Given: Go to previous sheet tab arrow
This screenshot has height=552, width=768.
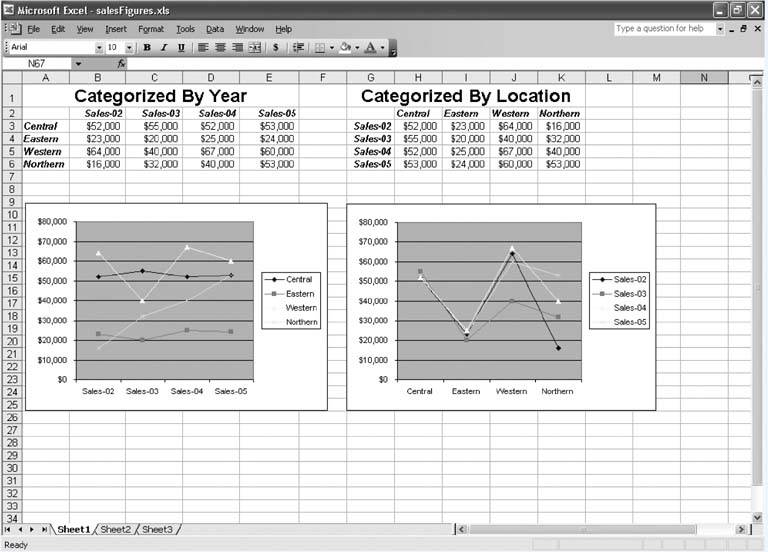Looking at the screenshot, I should [x=20, y=529].
